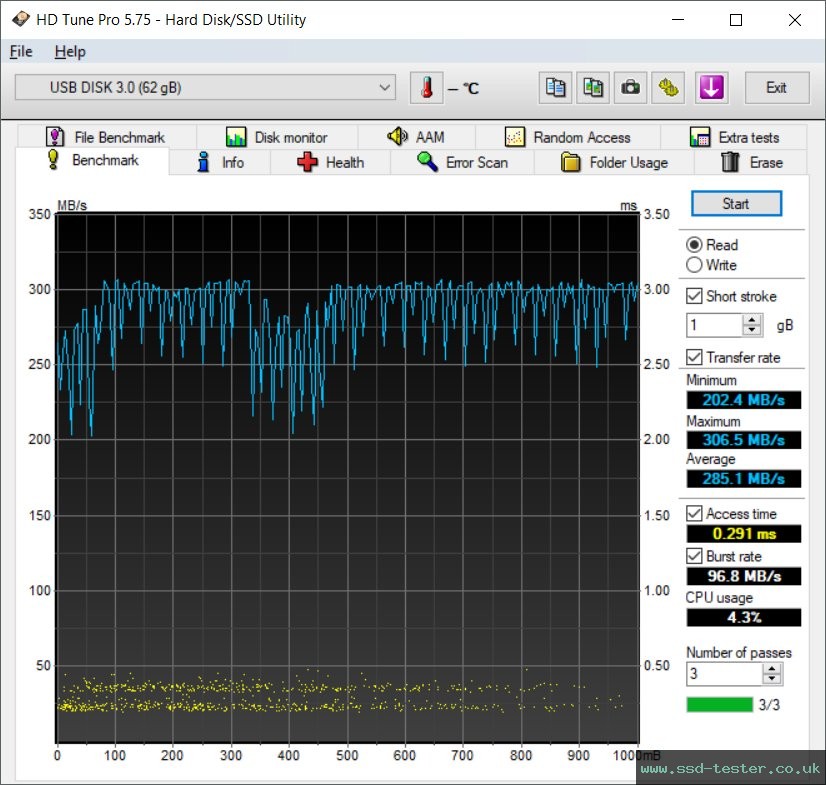Image resolution: width=826 pixels, height=785 pixels.
Task: Open the File menu
Action: pyautogui.click(x=21, y=52)
